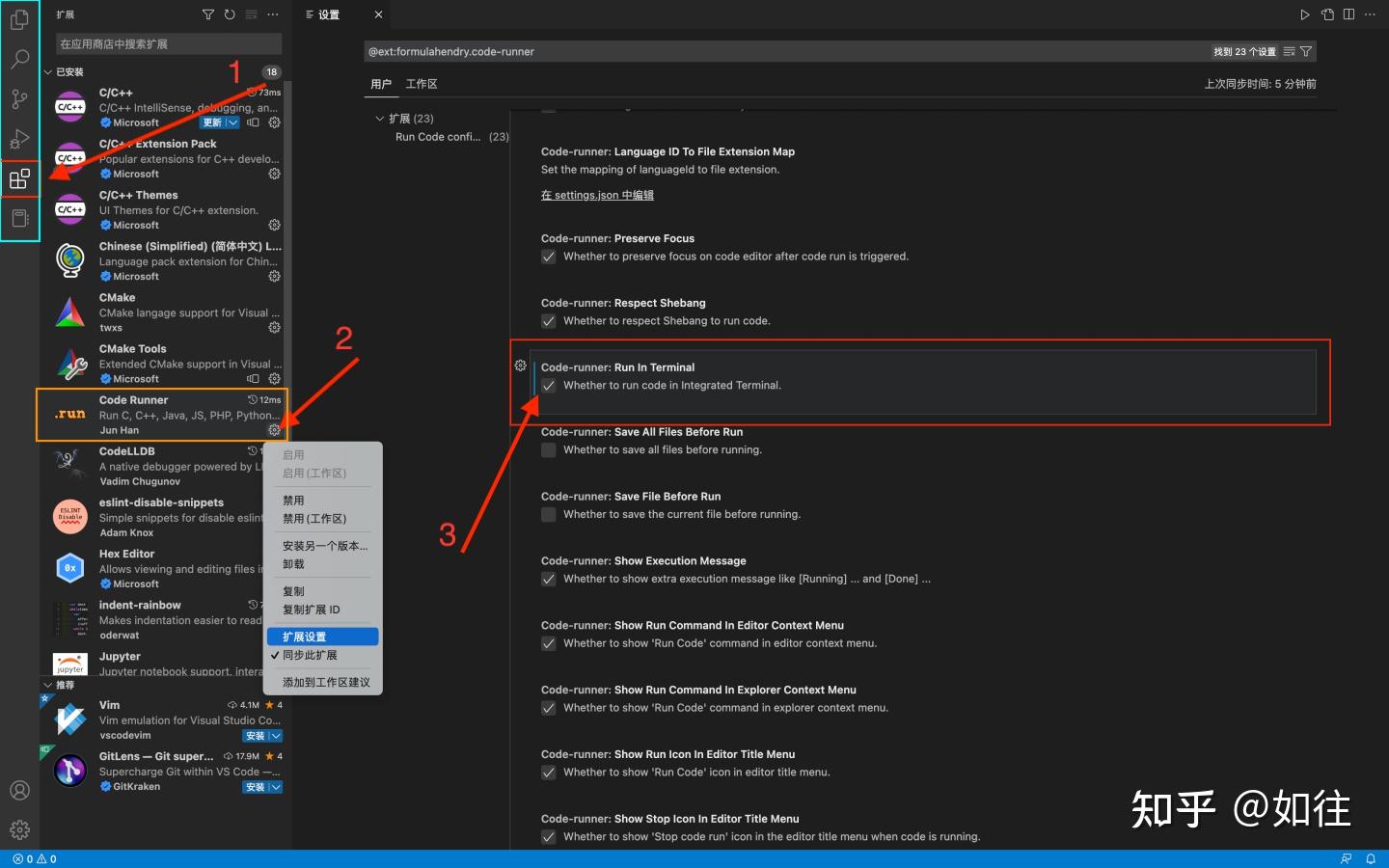
Task: Uncheck the Run In Terminal checkbox
Action: (x=548, y=385)
